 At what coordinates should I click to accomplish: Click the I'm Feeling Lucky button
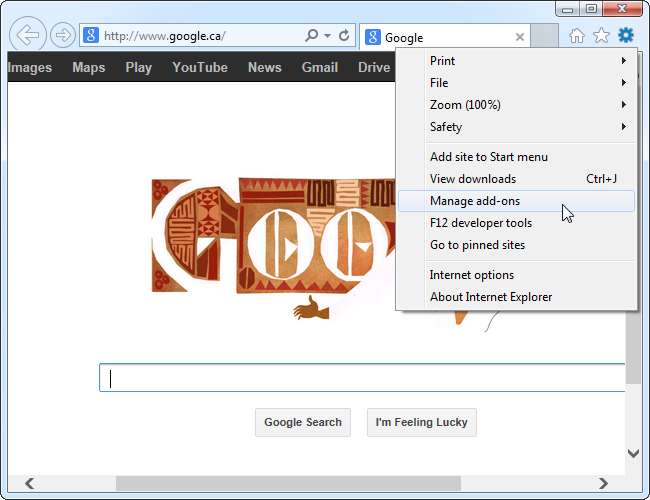(422, 422)
